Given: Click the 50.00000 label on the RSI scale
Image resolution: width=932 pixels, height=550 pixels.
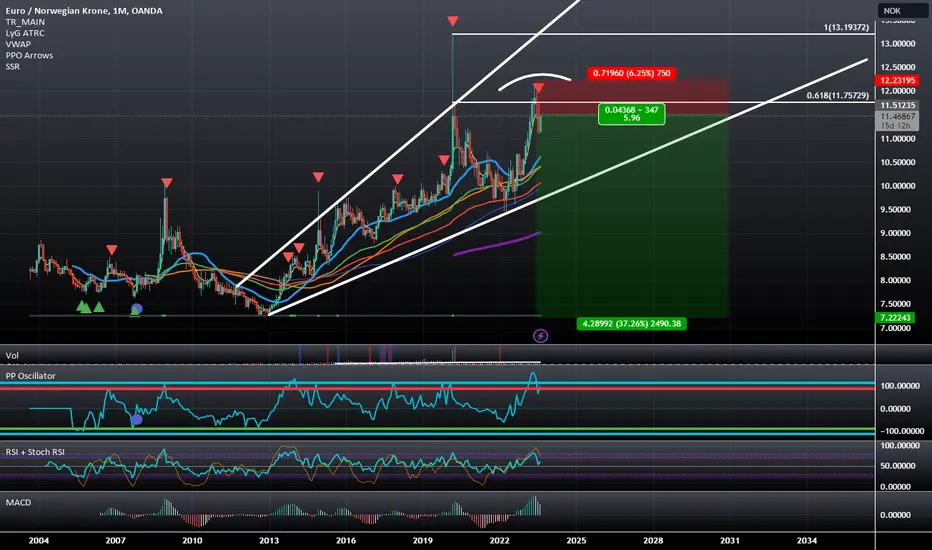Looking at the screenshot, I should (x=898, y=466).
